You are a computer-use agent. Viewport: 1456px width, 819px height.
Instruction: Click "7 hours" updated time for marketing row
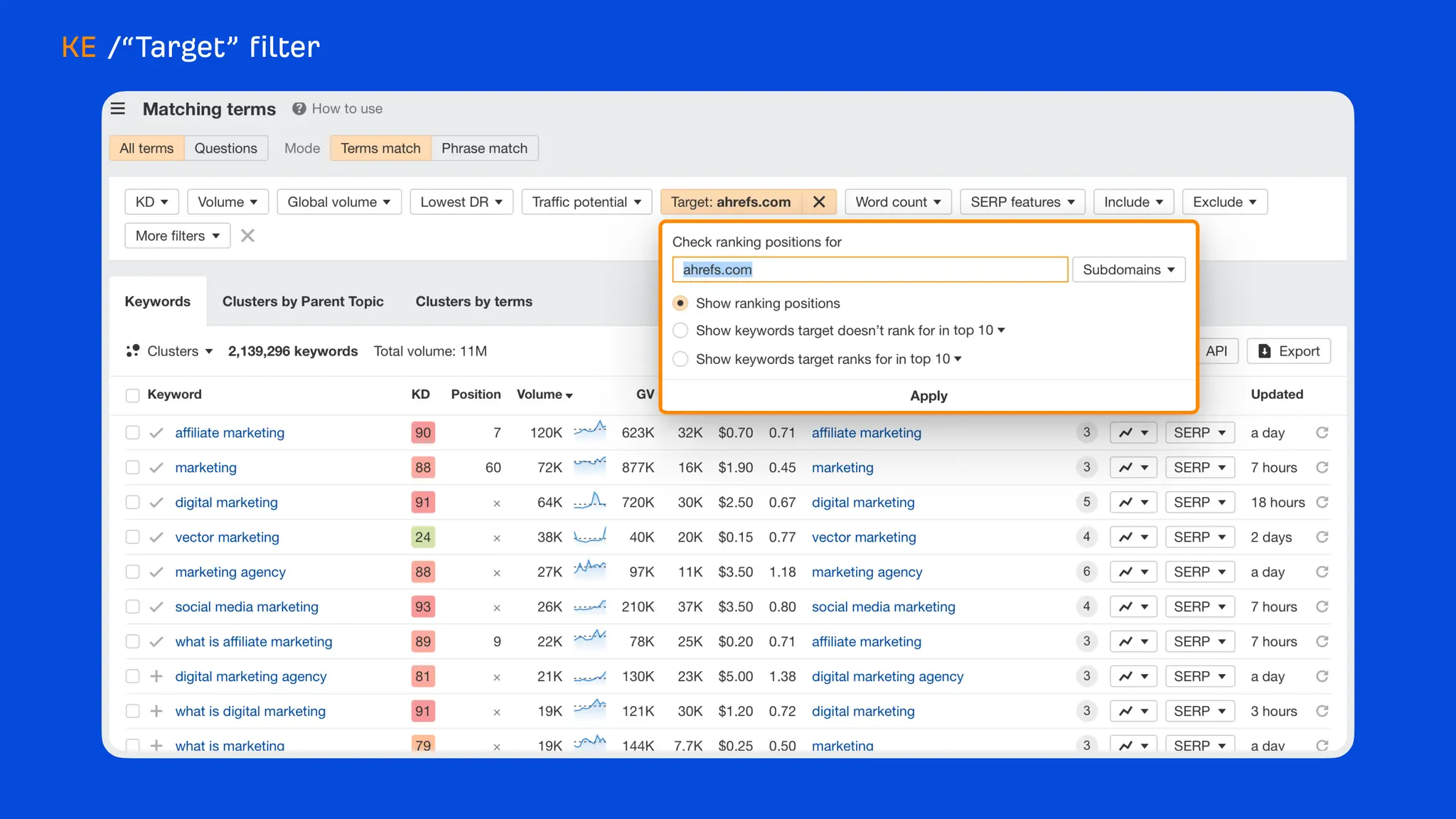point(1273,468)
